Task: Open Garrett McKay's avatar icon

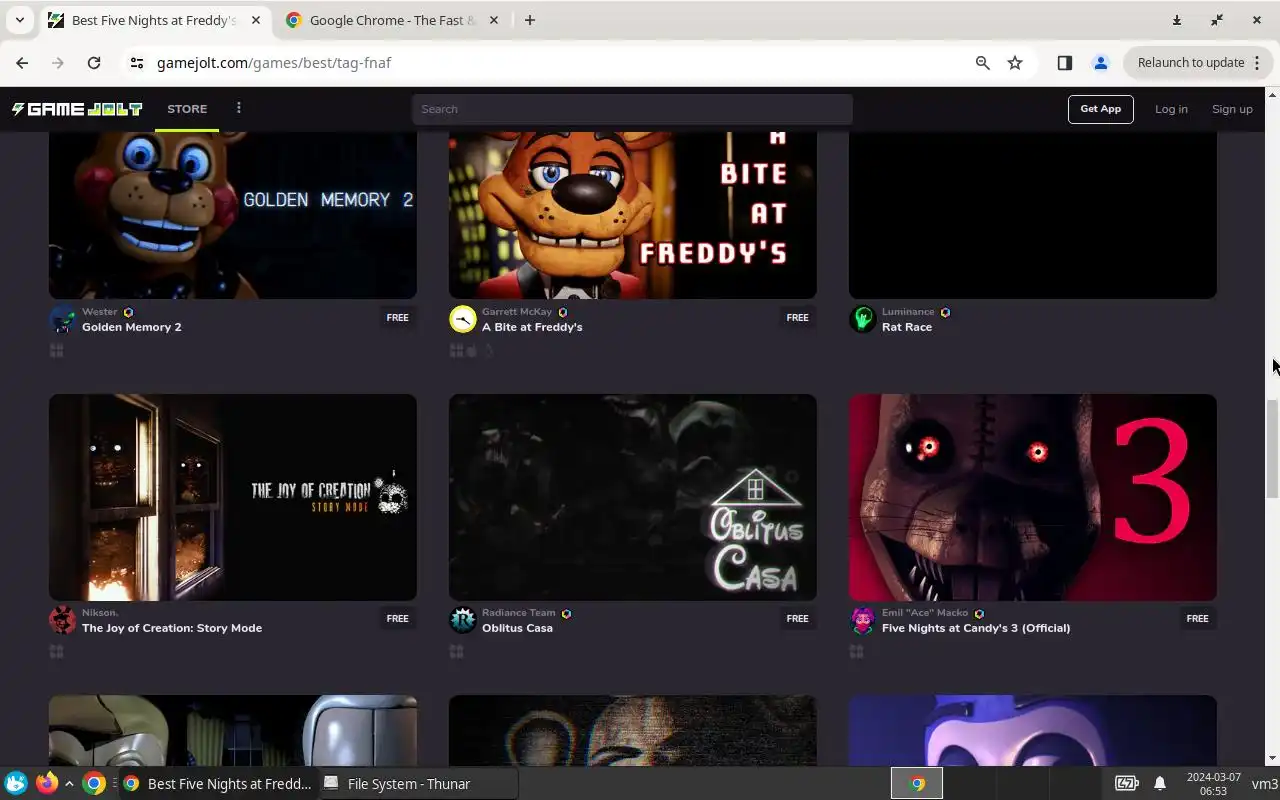Action: coord(463,319)
